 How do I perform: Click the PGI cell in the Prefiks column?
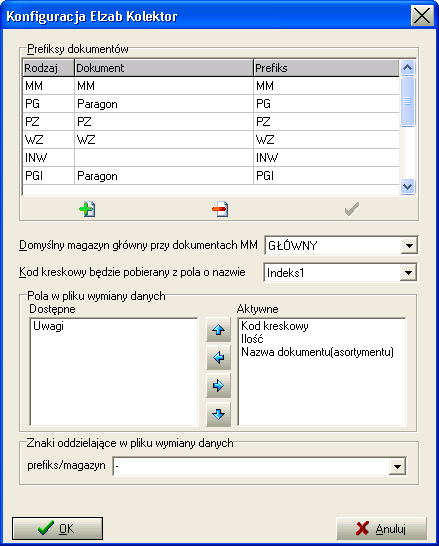tap(327, 176)
